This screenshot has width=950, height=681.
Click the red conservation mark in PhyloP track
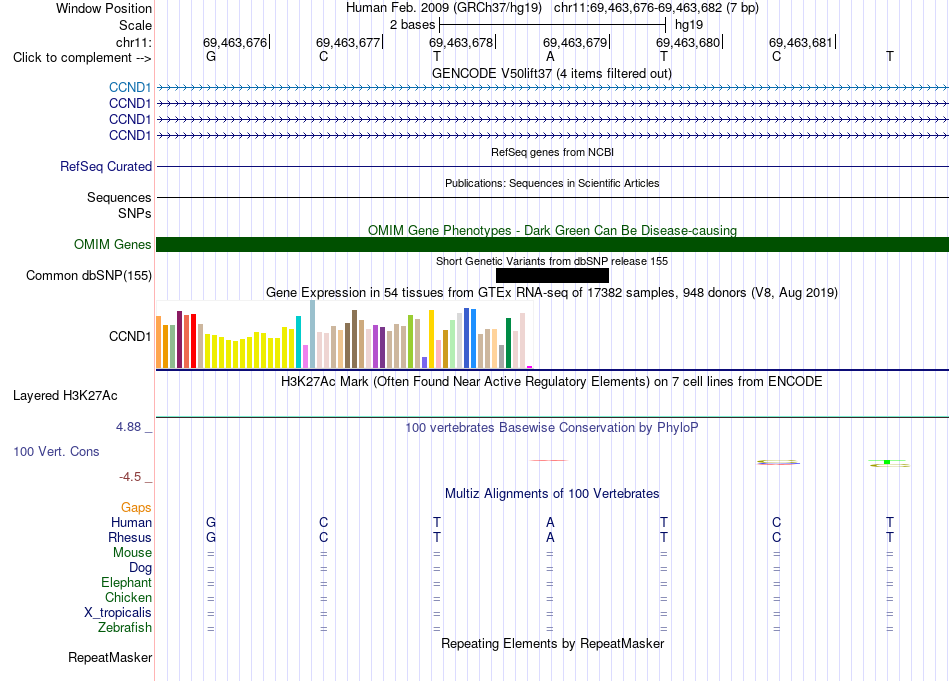[549, 460]
